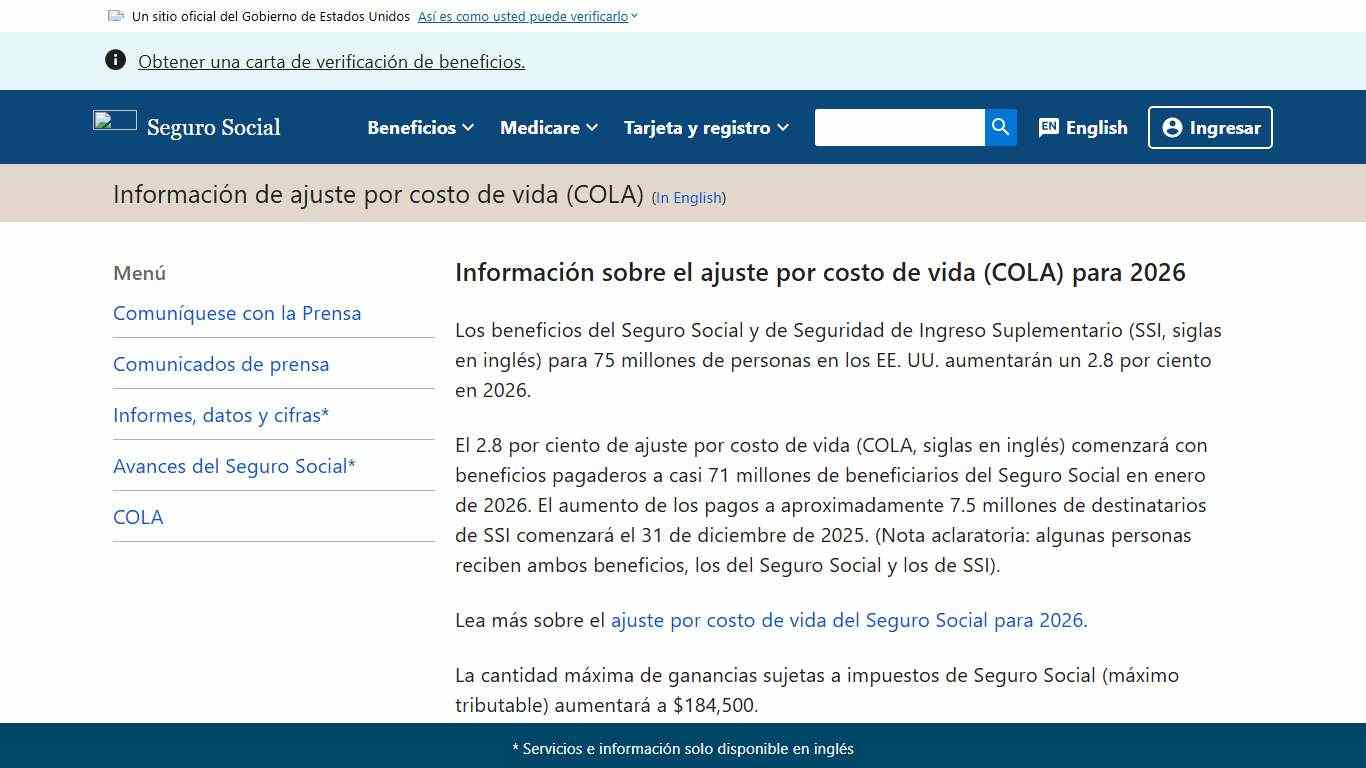Open the Ingresar sign-in option
Viewport: 1366px width, 768px height.
click(x=1210, y=127)
